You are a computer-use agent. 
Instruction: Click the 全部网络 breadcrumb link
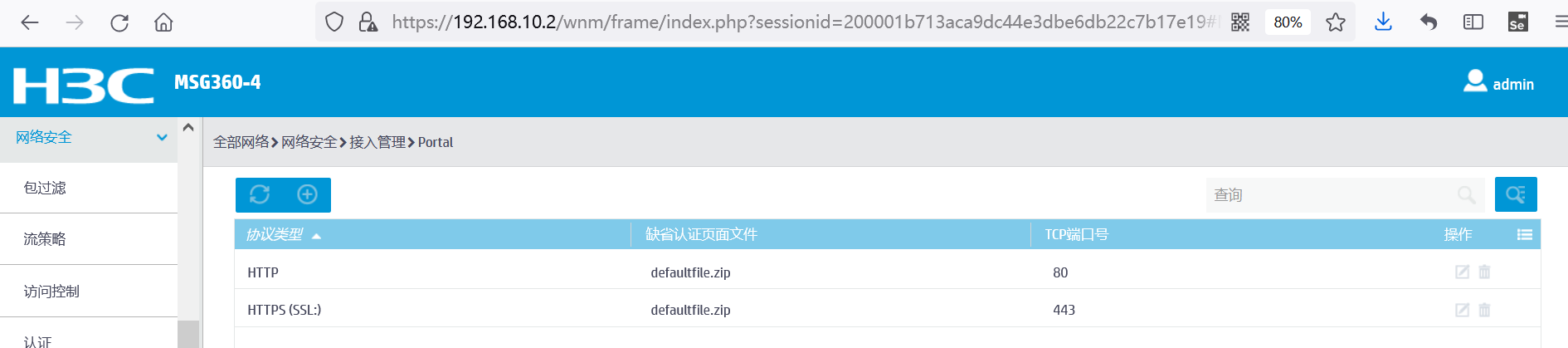(241, 142)
